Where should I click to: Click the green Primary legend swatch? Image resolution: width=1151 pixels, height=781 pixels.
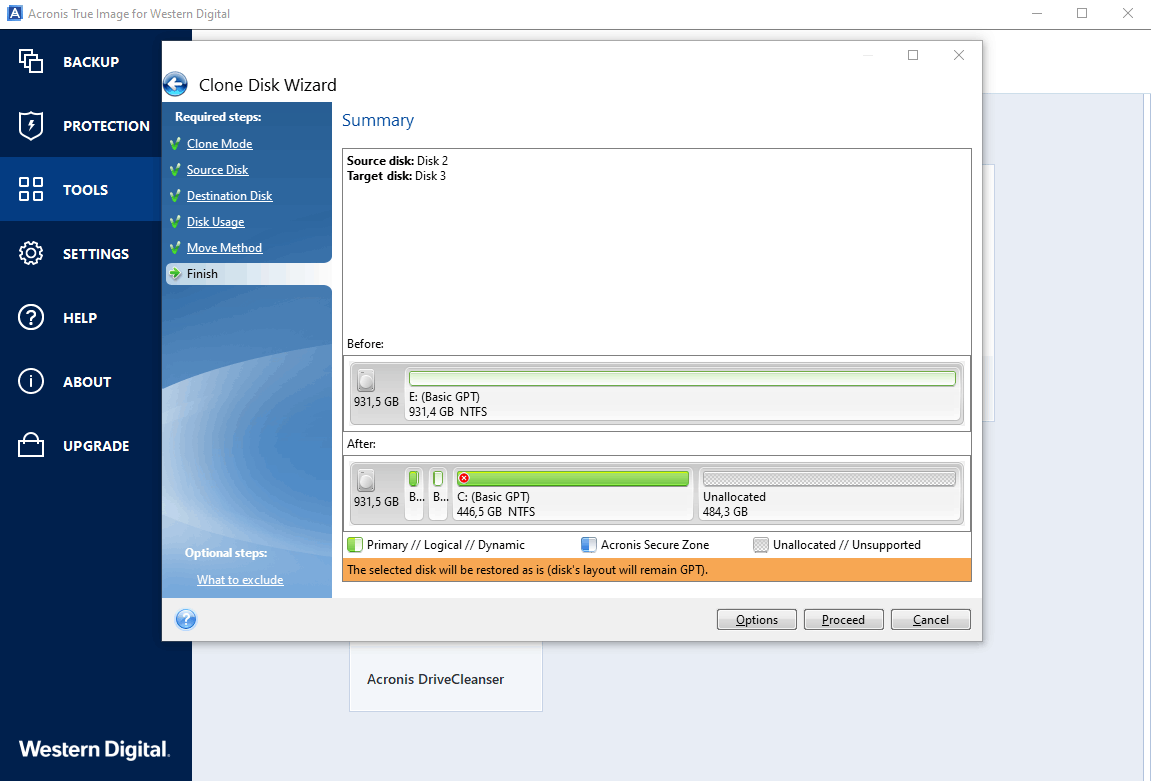[x=355, y=545]
